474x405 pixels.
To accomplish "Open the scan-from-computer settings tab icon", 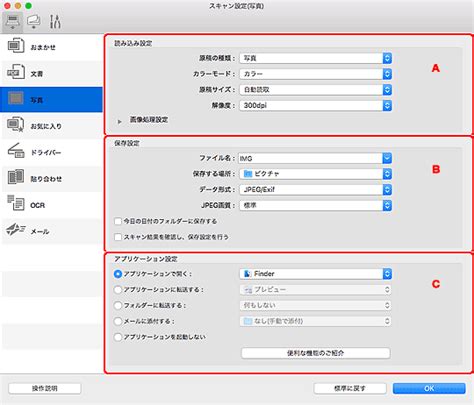I will tap(12, 22).
